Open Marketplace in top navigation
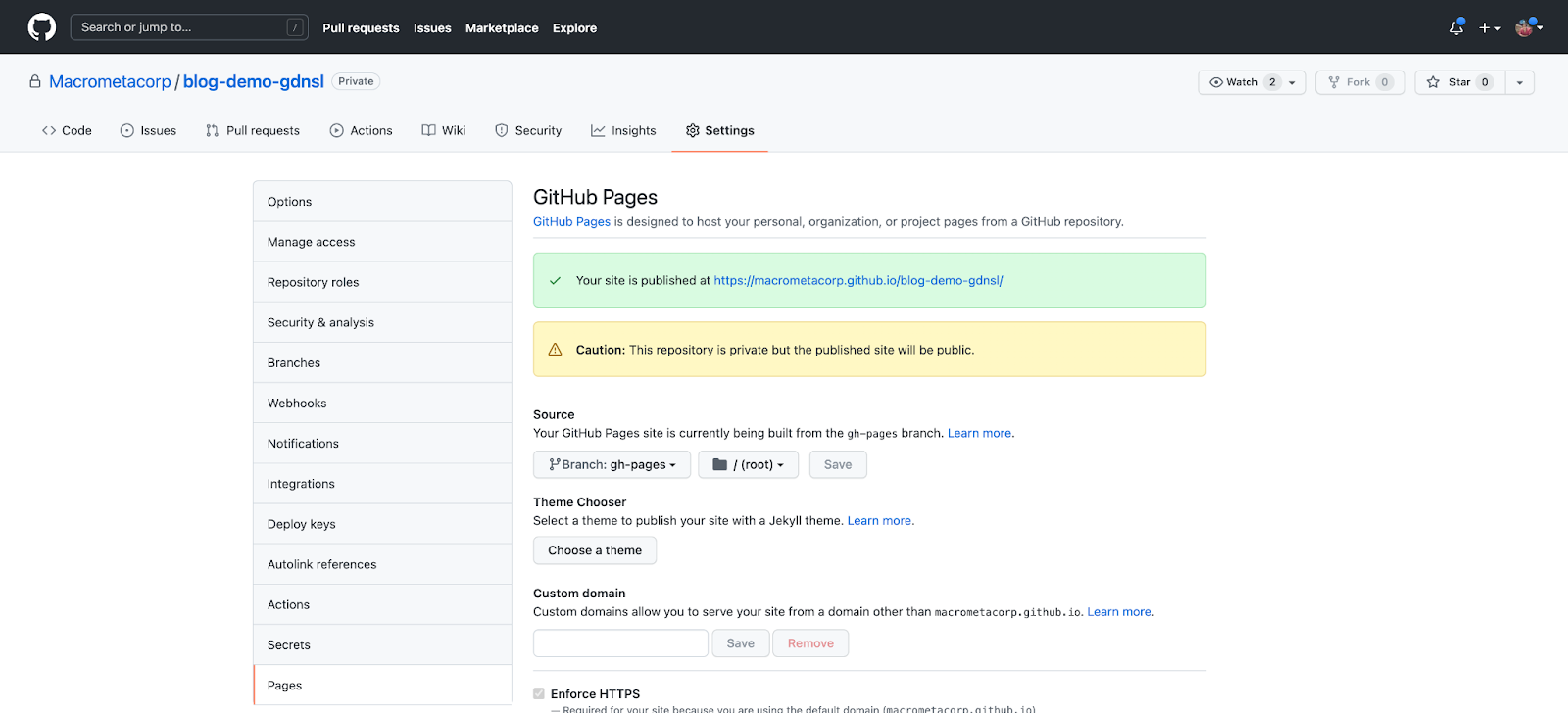The width and height of the screenshot is (1568, 713). (x=502, y=28)
